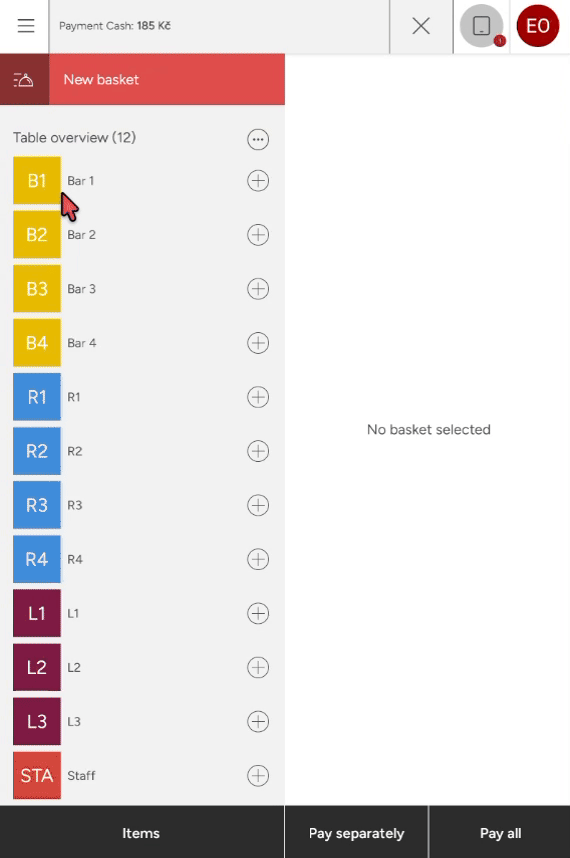Select the yellow B2 table tile

[x=37, y=235]
